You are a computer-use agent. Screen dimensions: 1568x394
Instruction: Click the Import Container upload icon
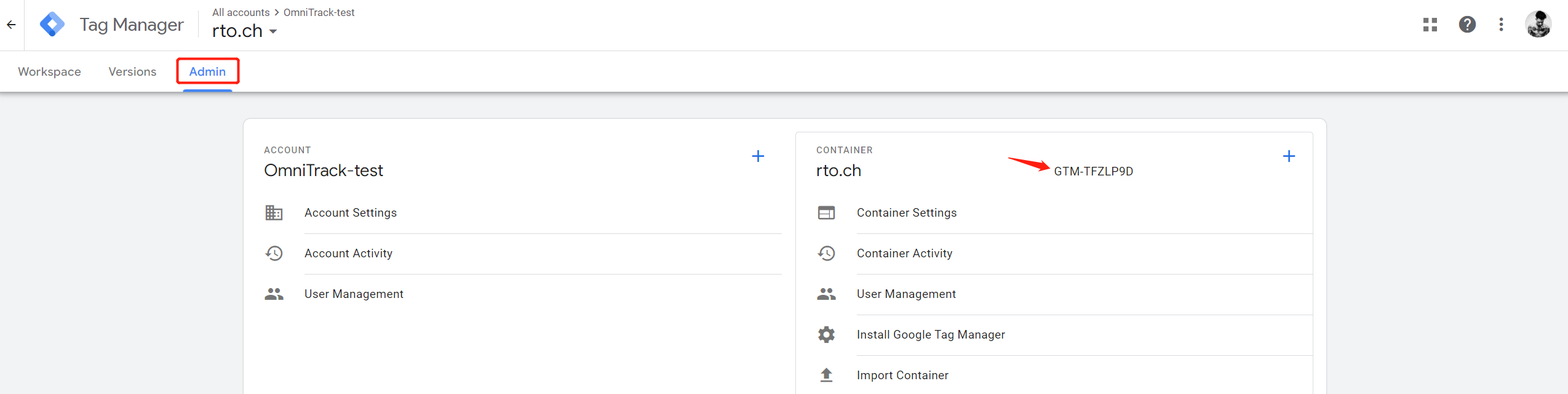826,375
